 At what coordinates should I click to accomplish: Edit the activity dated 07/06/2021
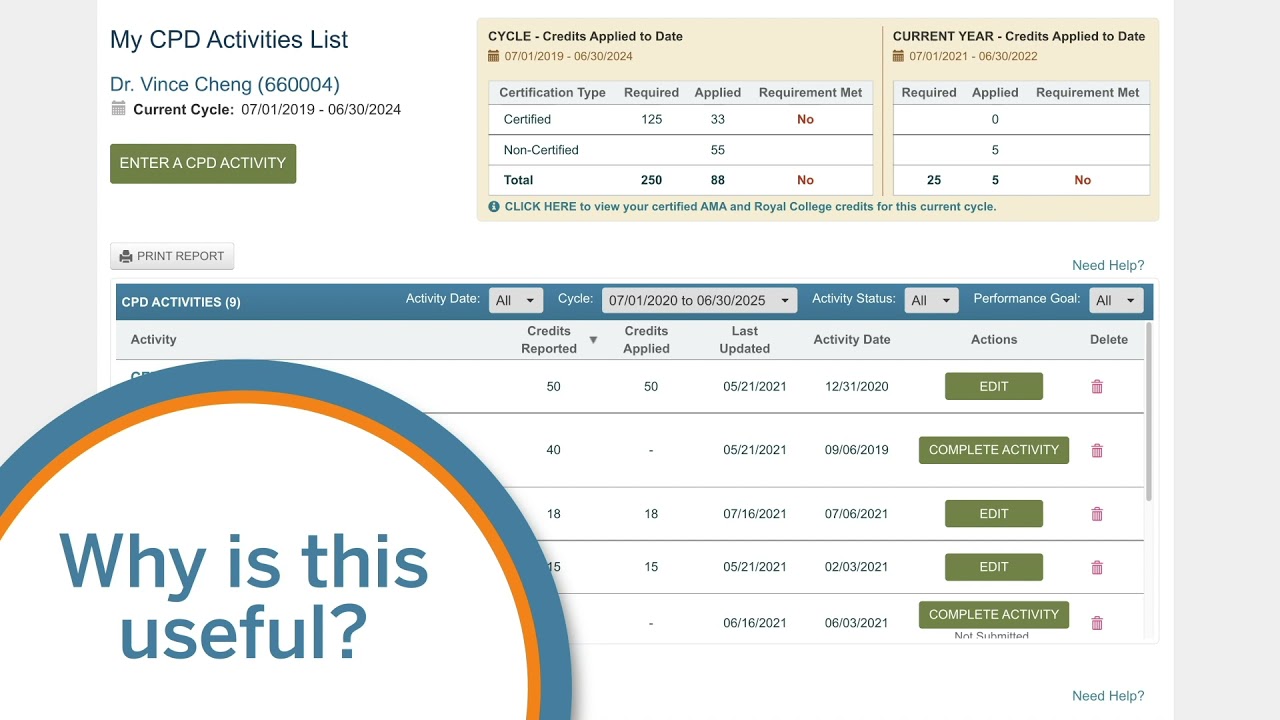[994, 514]
